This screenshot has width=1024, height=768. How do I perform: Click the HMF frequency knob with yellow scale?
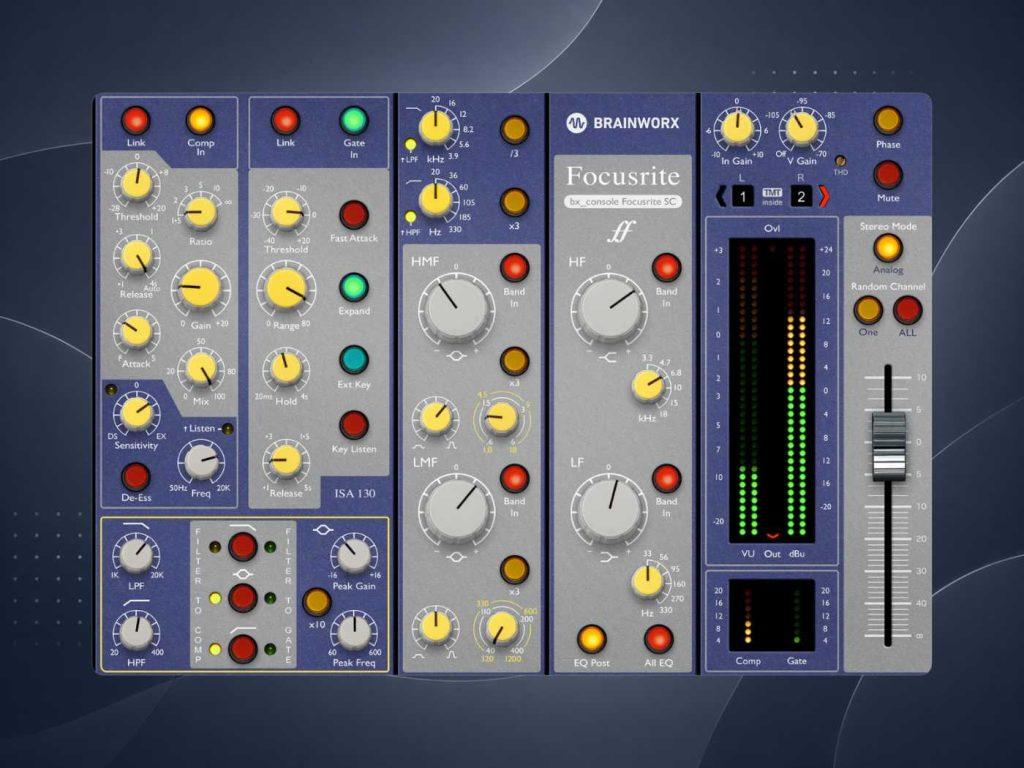pos(501,418)
